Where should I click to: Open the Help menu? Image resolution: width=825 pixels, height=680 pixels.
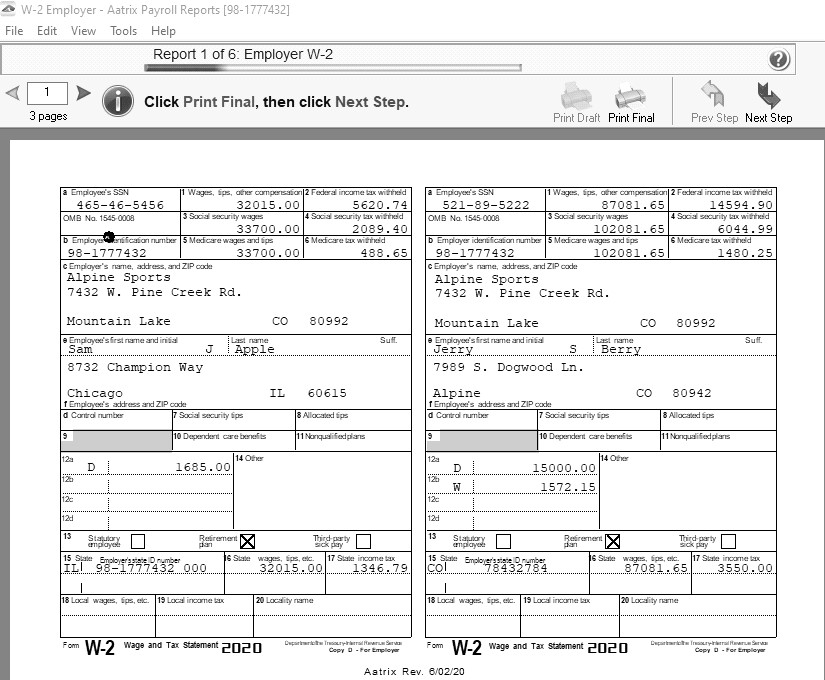pos(163,31)
